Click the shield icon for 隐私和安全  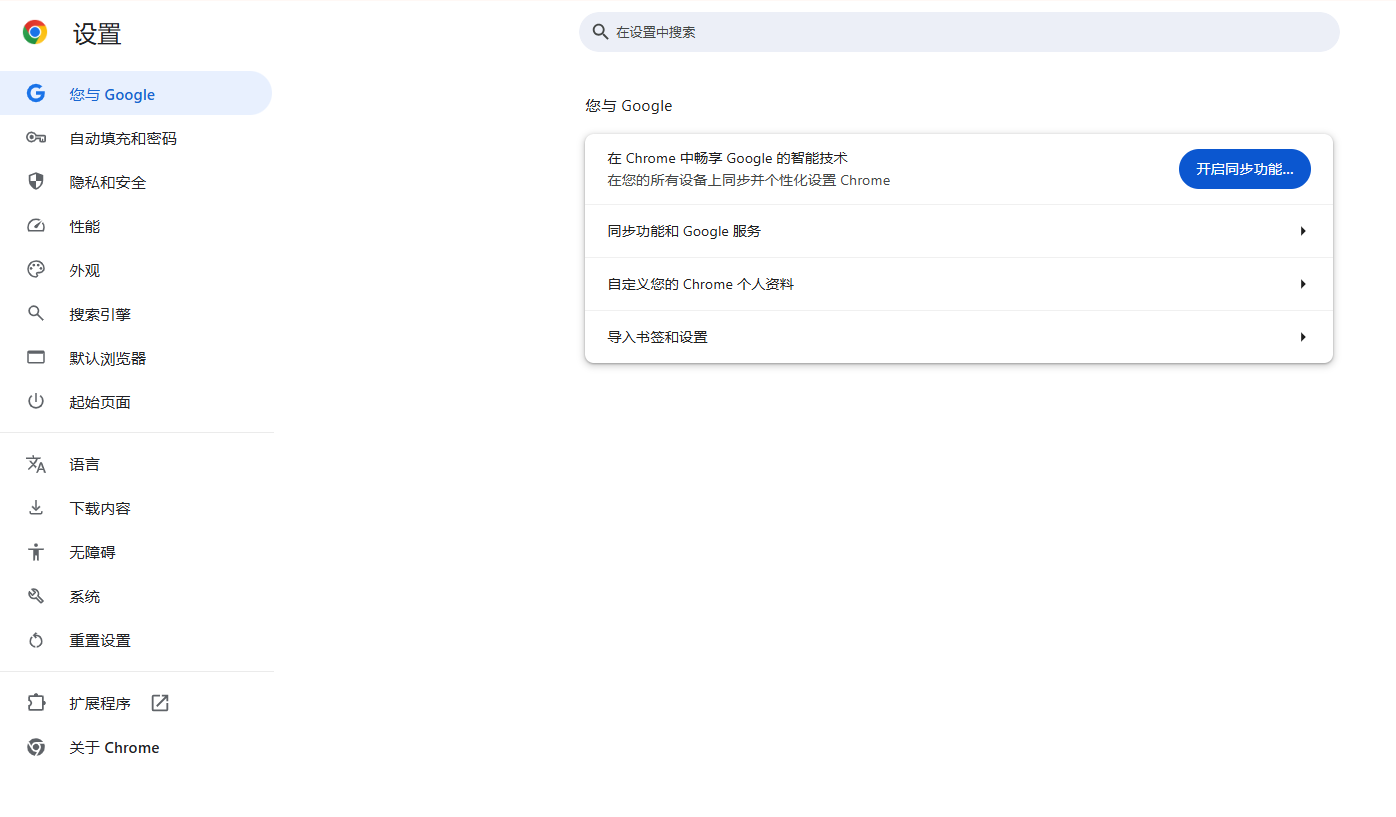tap(36, 182)
